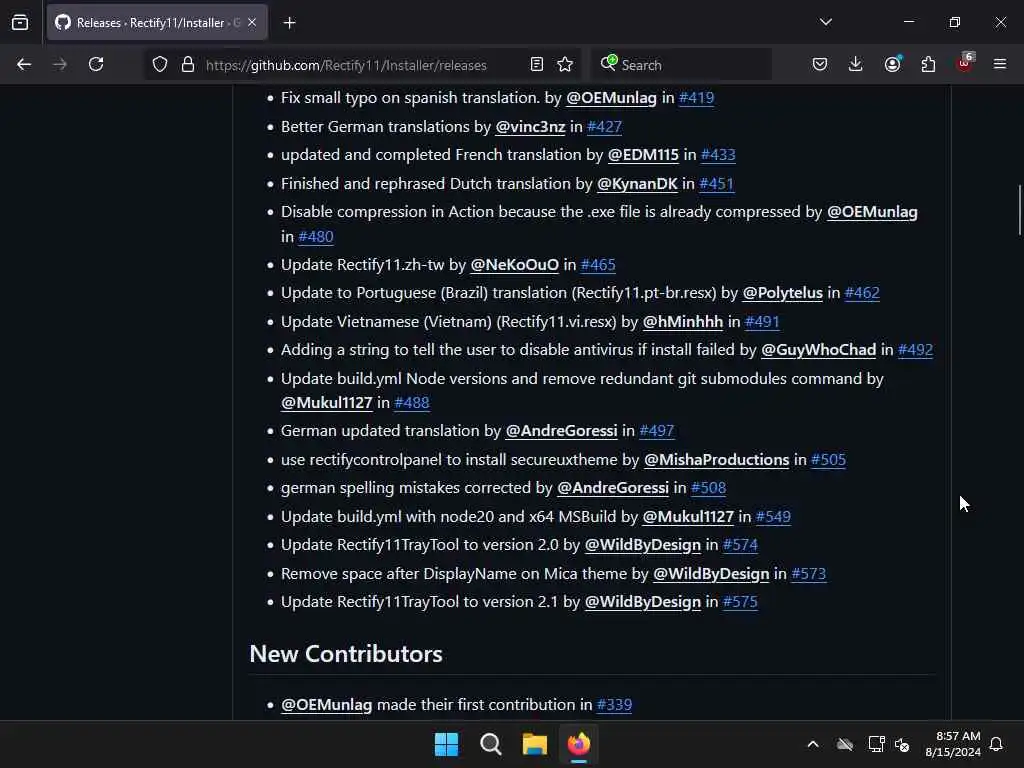Screen dimensions: 1024x768
Task: Open the Extensions puzzle icon
Action: pyautogui.click(x=928, y=65)
